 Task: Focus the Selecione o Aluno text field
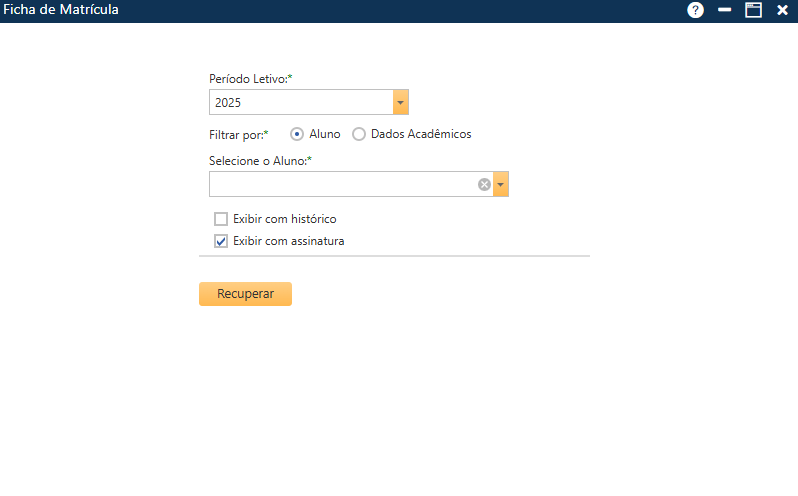pos(340,184)
